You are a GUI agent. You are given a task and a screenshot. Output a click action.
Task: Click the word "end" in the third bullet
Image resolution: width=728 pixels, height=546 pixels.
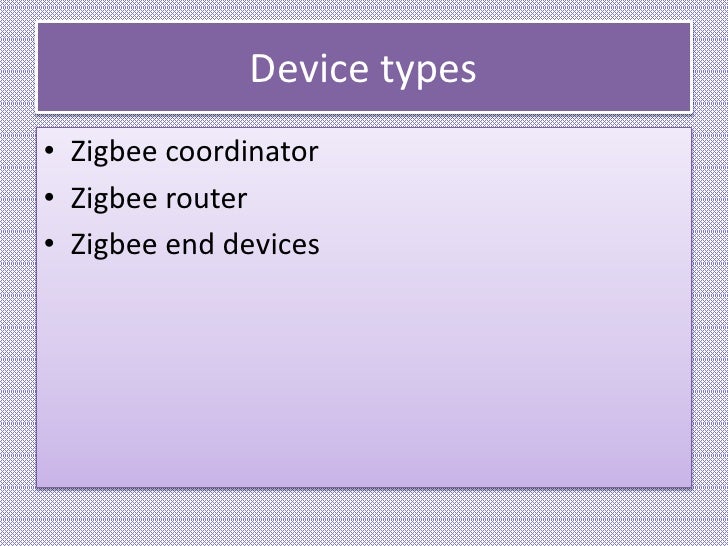[189, 244]
